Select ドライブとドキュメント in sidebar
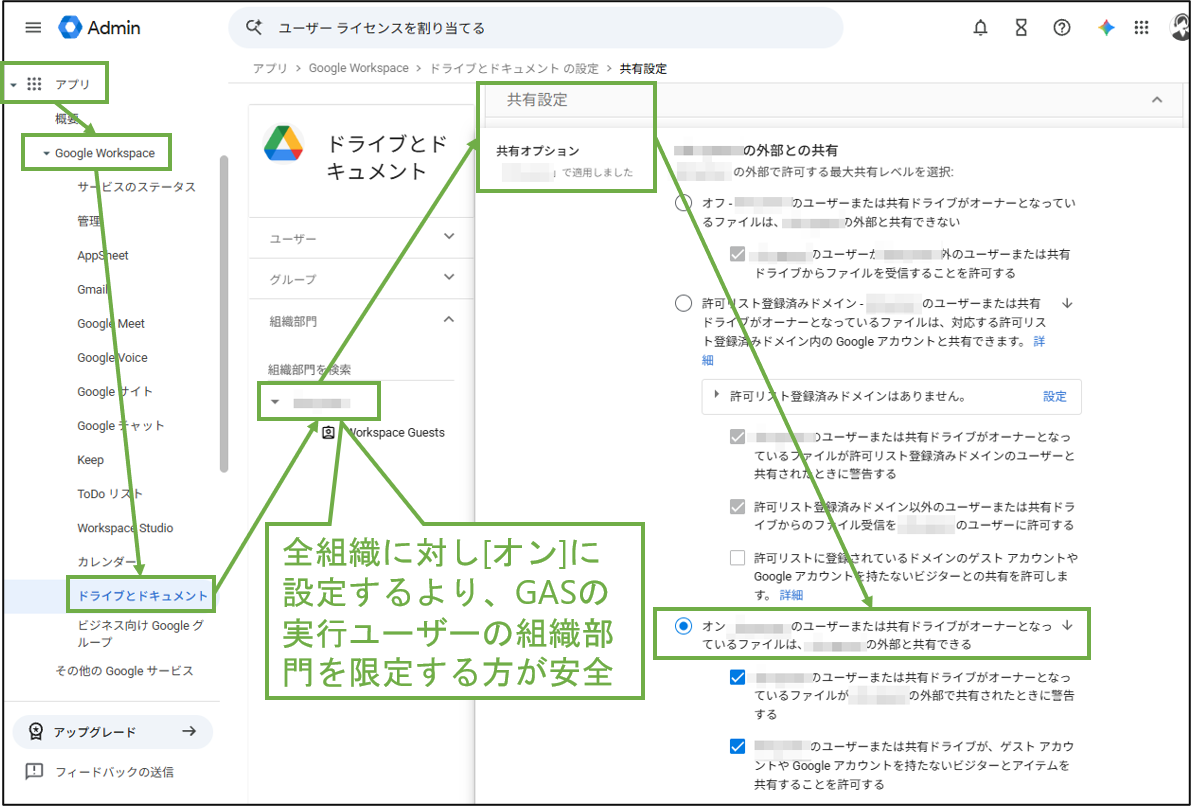1191x806 pixels. (143, 596)
